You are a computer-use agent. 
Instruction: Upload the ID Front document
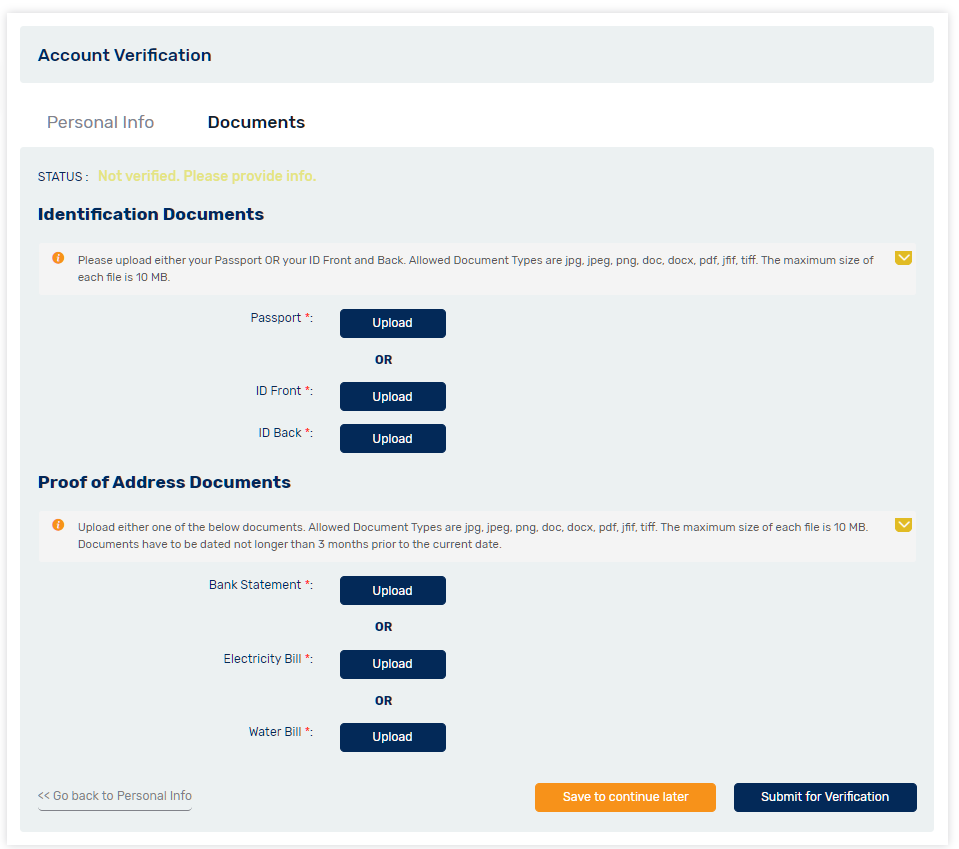tap(393, 396)
